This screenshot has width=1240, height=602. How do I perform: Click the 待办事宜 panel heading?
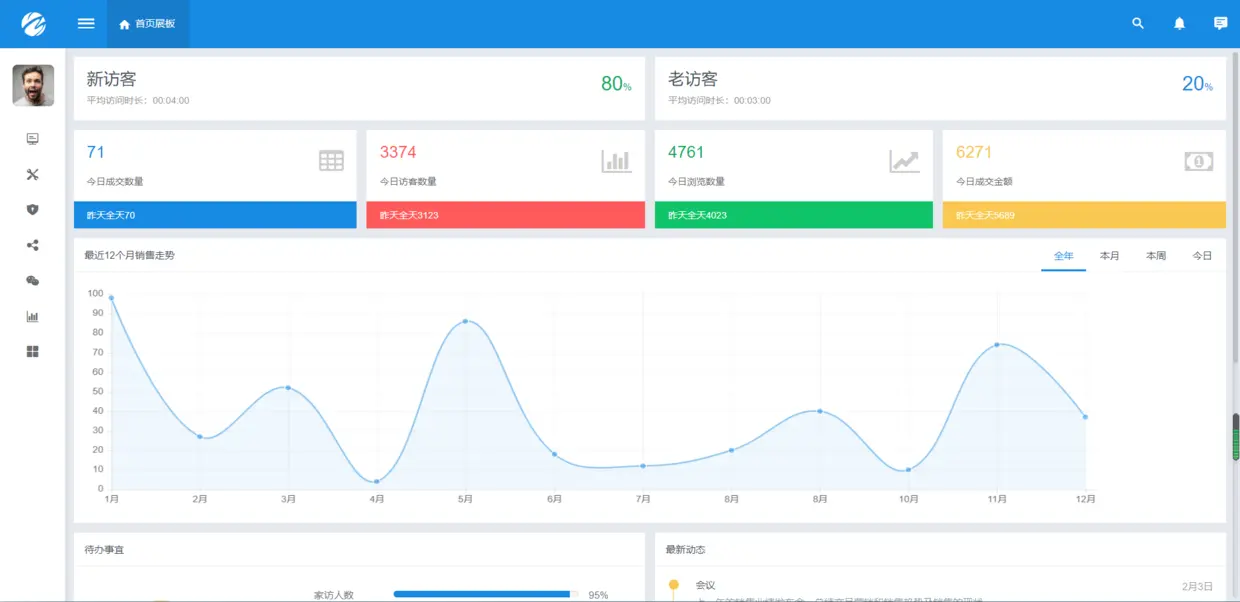click(104, 550)
